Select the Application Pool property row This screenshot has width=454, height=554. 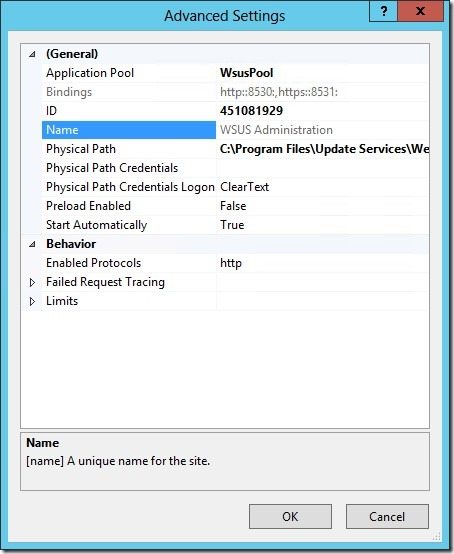pyautogui.click(x=235, y=73)
